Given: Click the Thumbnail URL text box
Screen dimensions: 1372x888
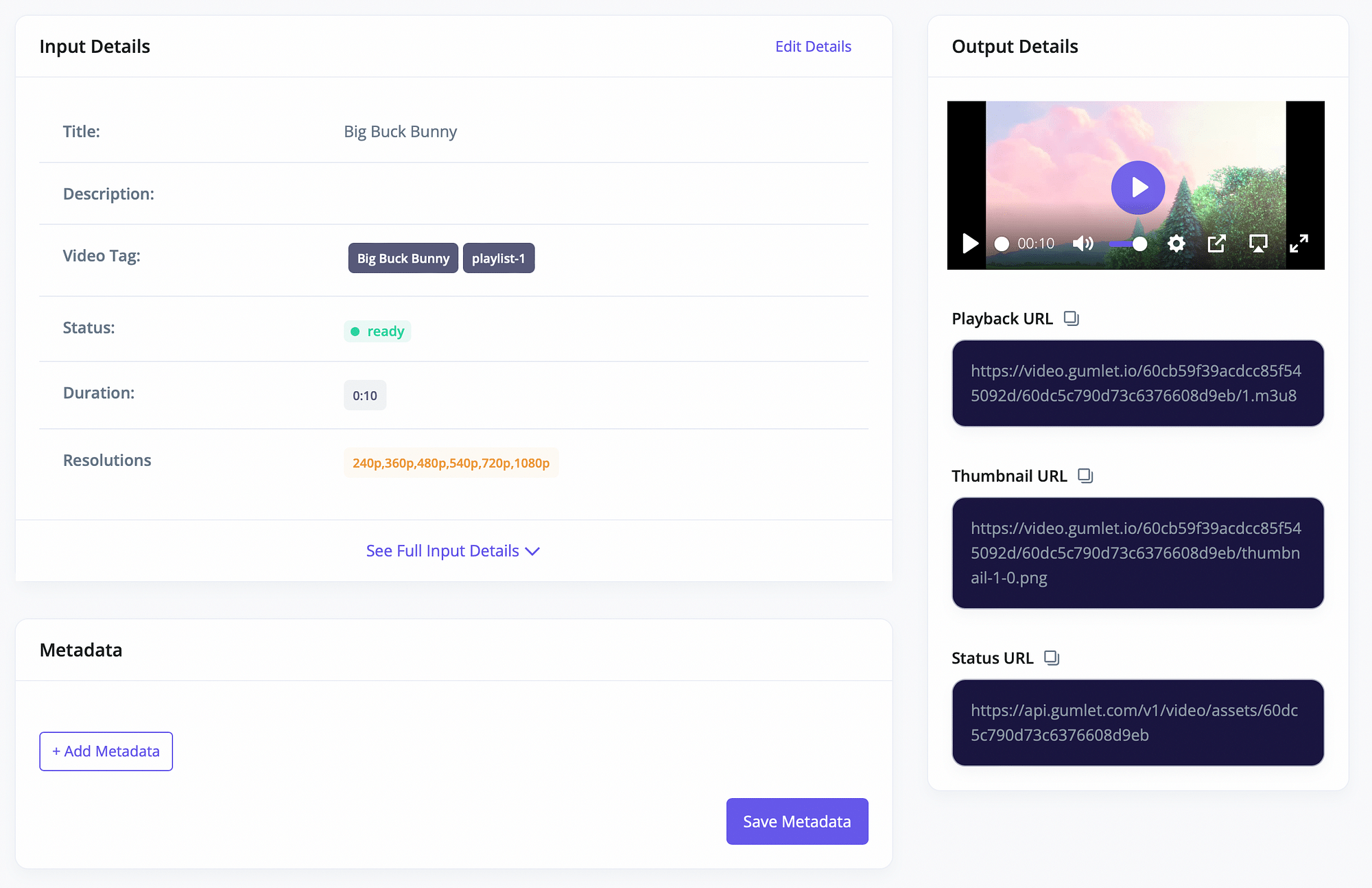Looking at the screenshot, I should pos(1138,553).
